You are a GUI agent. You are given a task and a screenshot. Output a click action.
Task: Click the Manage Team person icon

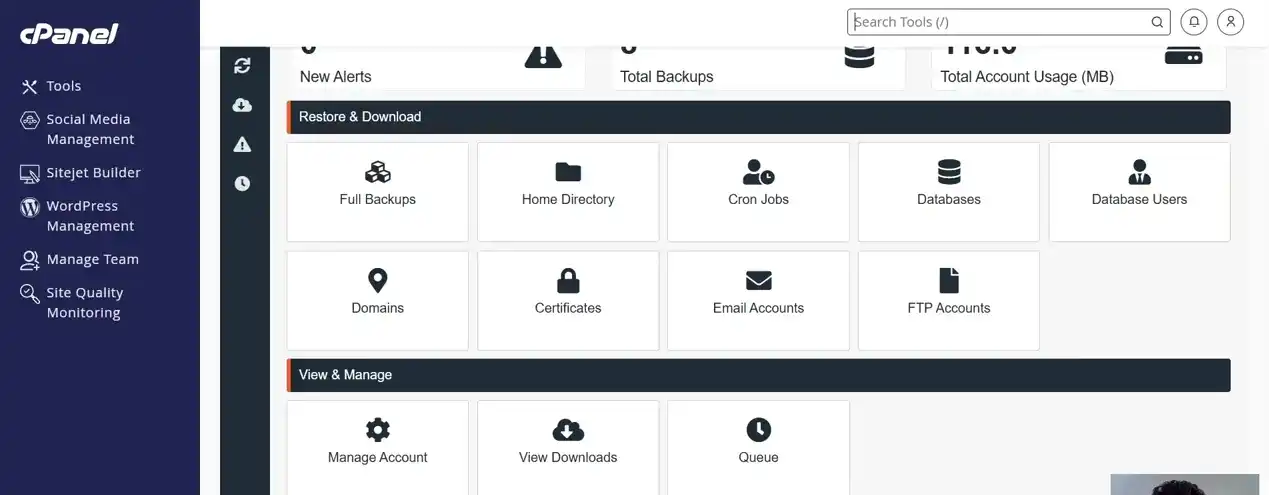click(29, 260)
